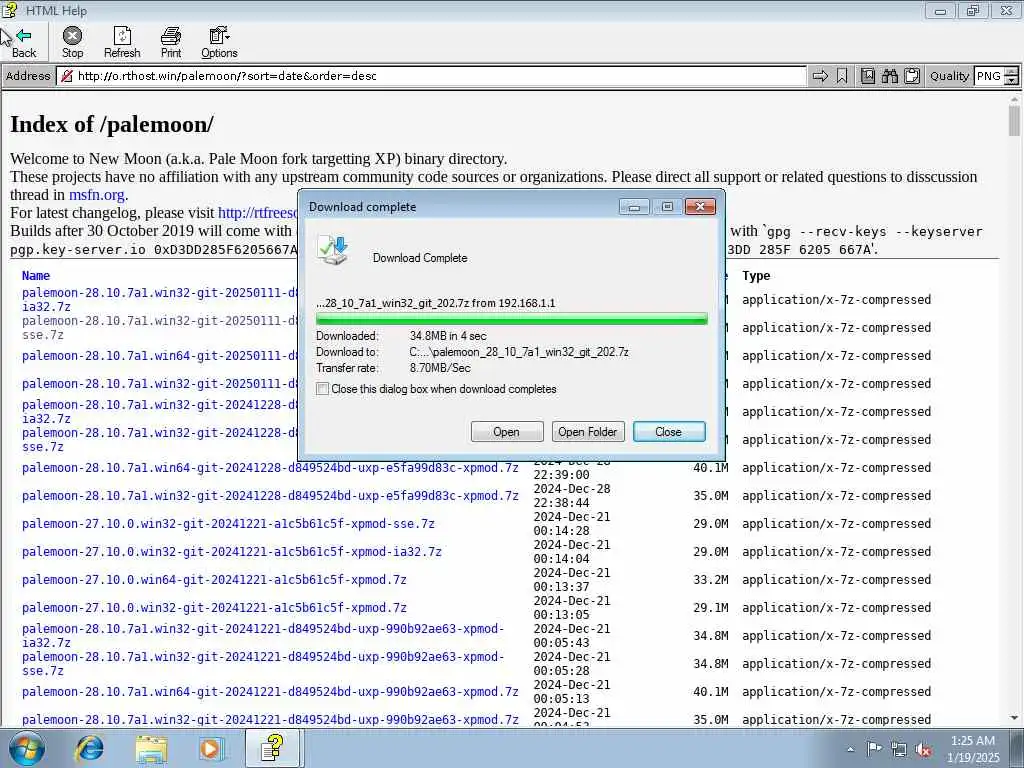Screen dimensions: 1024x768
Task: Open palemoon-28.10.7a1.win64-git-20241228 xpmod.7z link
Action: pyautogui.click(x=270, y=468)
